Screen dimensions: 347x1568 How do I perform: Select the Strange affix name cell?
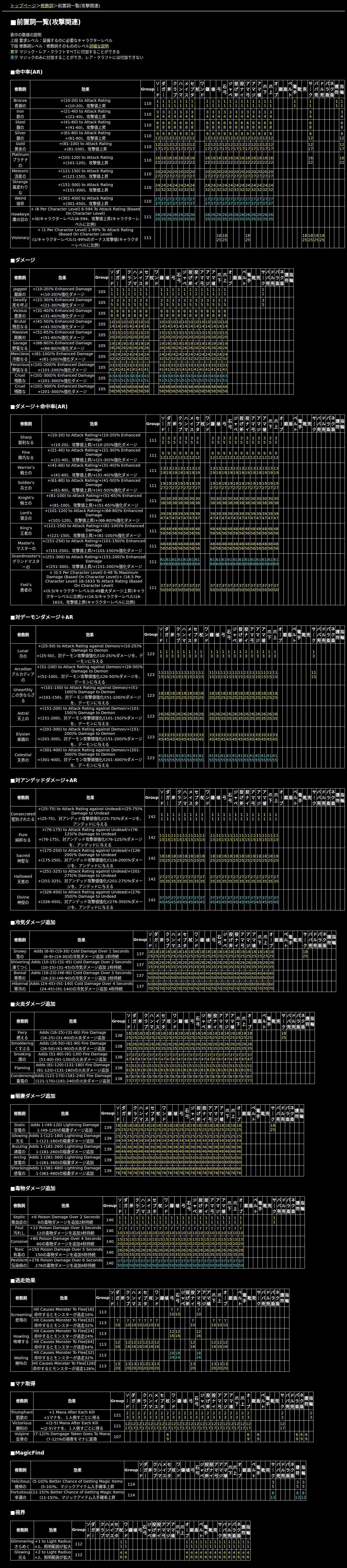20,187
